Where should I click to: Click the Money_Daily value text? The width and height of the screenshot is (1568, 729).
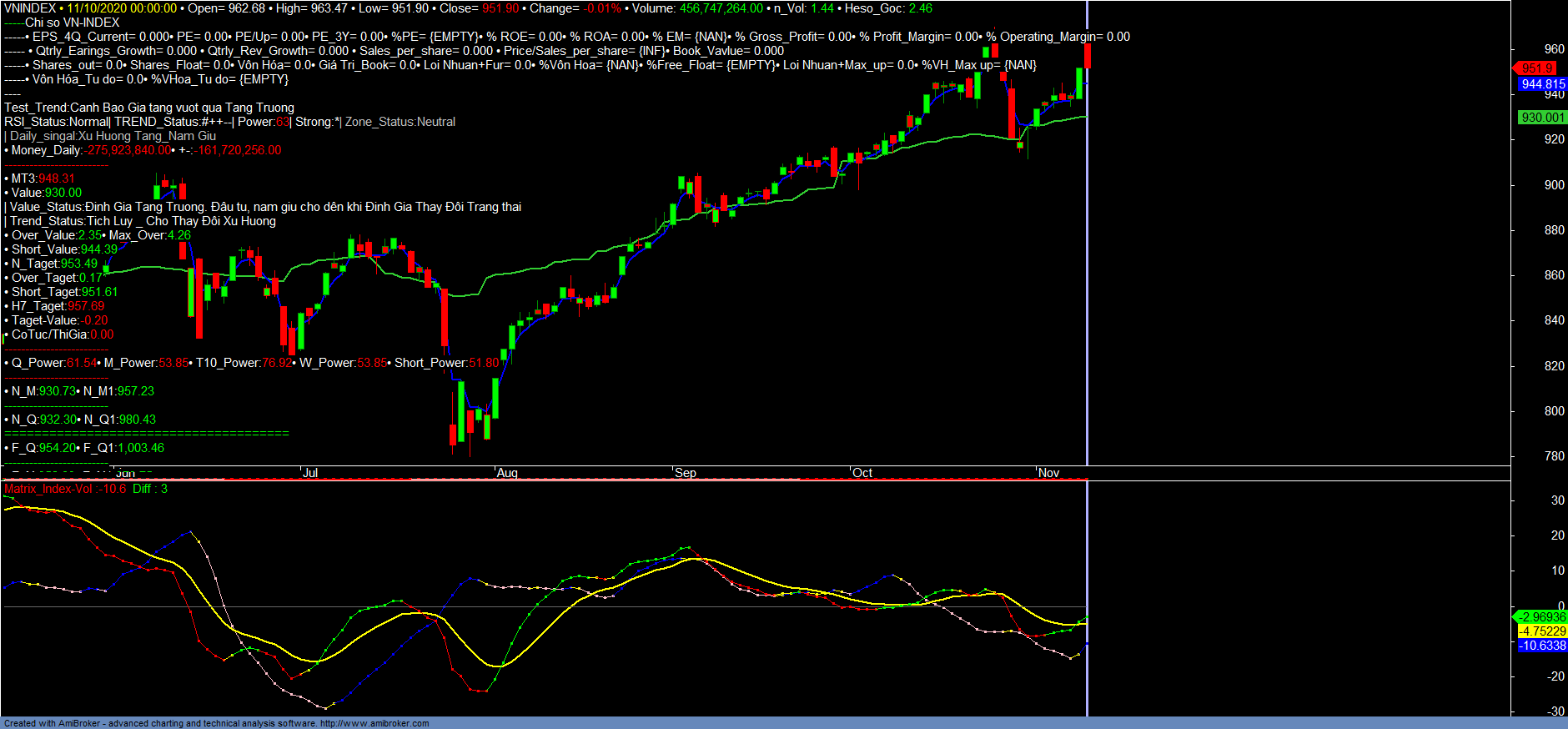click(129, 150)
